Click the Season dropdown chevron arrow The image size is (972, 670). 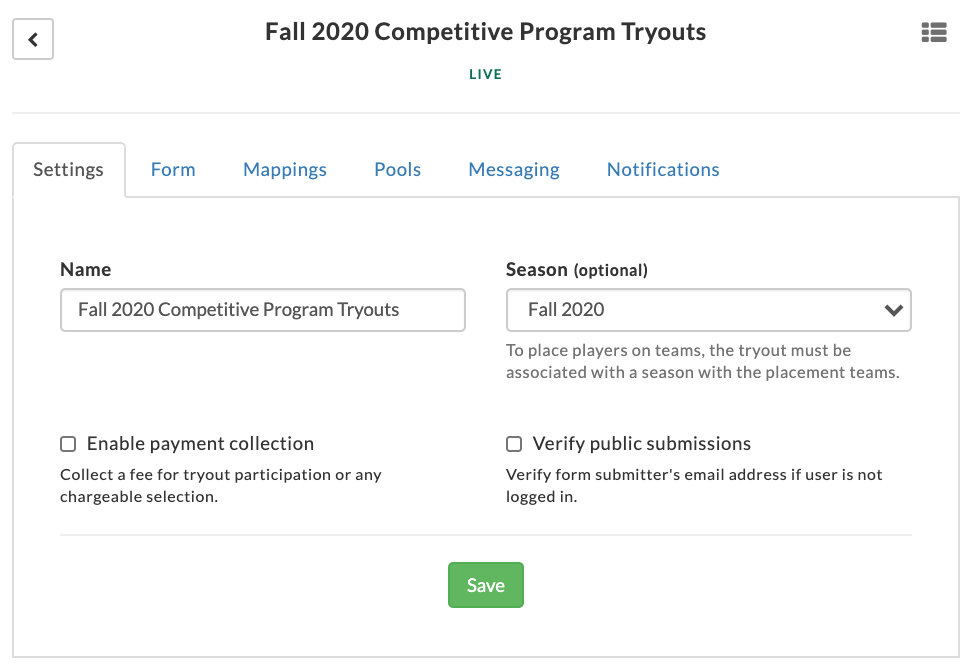pos(893,310)
